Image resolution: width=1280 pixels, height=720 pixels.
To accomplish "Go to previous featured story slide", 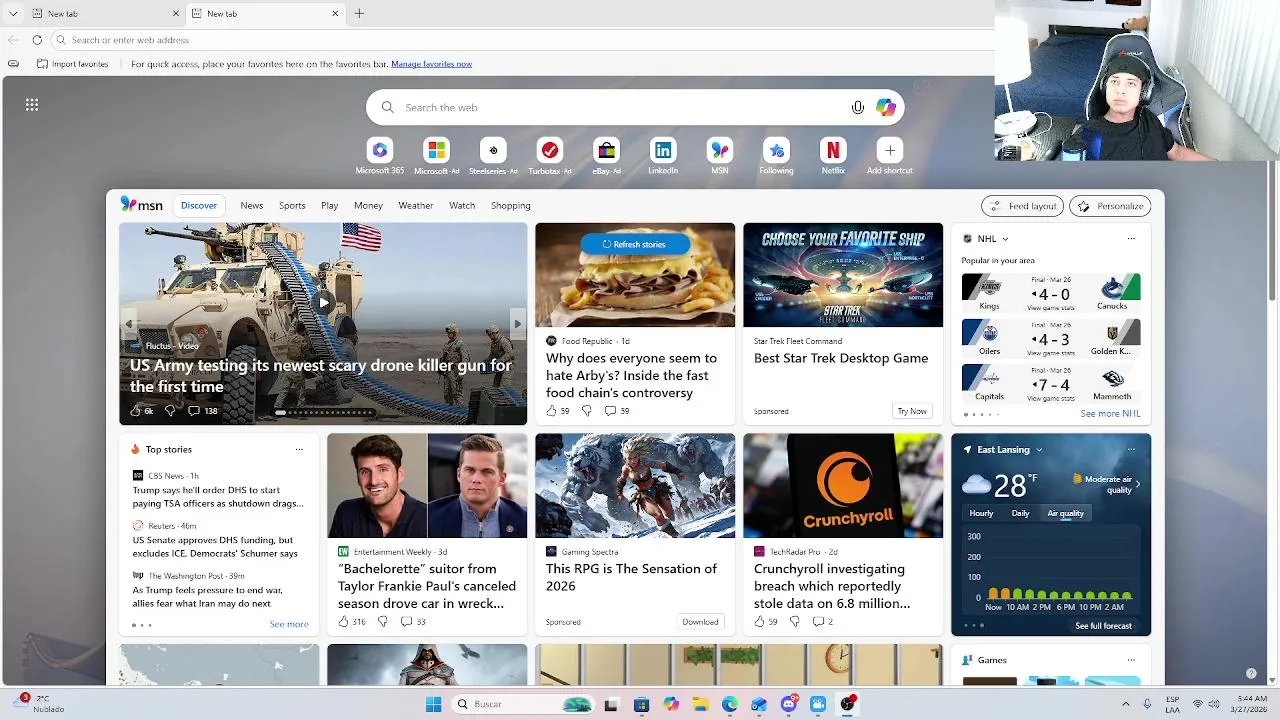I will tap(129, 323).
